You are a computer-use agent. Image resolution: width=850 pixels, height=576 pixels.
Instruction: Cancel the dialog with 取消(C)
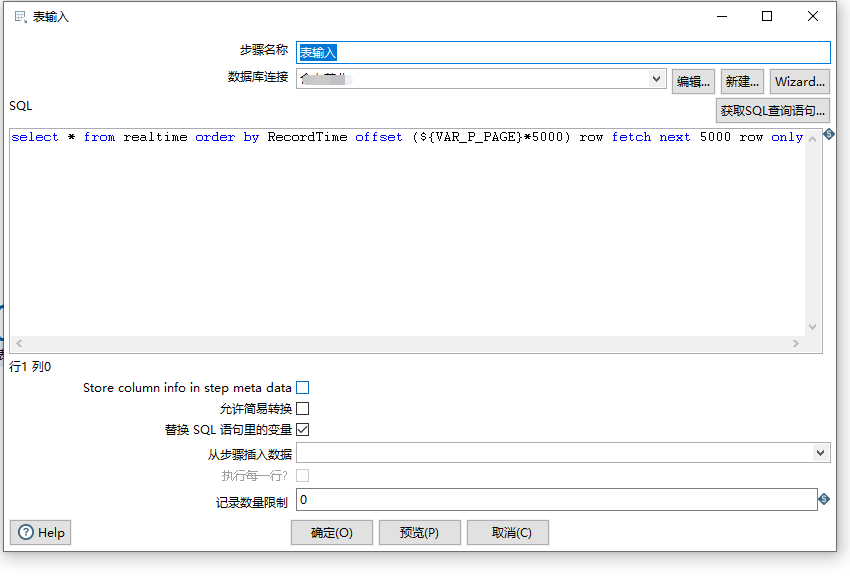pyautogui.click(x=508, y=533)
